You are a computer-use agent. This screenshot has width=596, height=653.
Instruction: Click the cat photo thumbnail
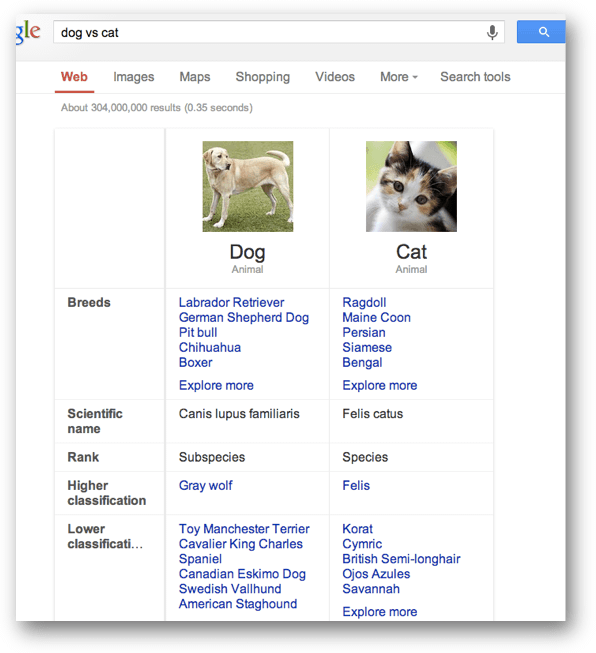(411, 186)
